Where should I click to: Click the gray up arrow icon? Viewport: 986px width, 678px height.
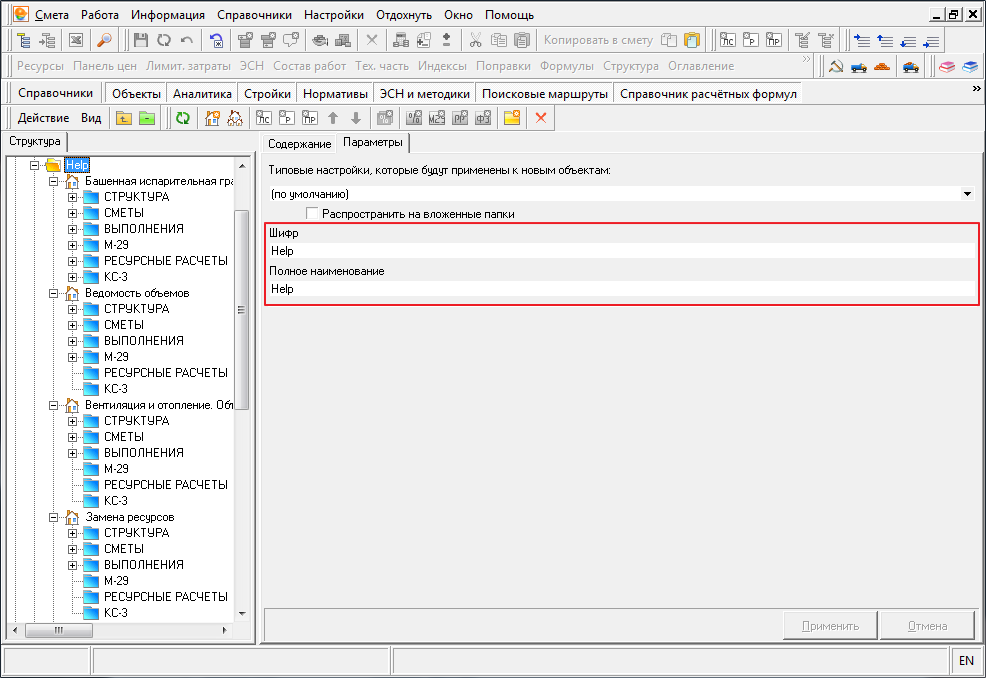pos(333,118)
